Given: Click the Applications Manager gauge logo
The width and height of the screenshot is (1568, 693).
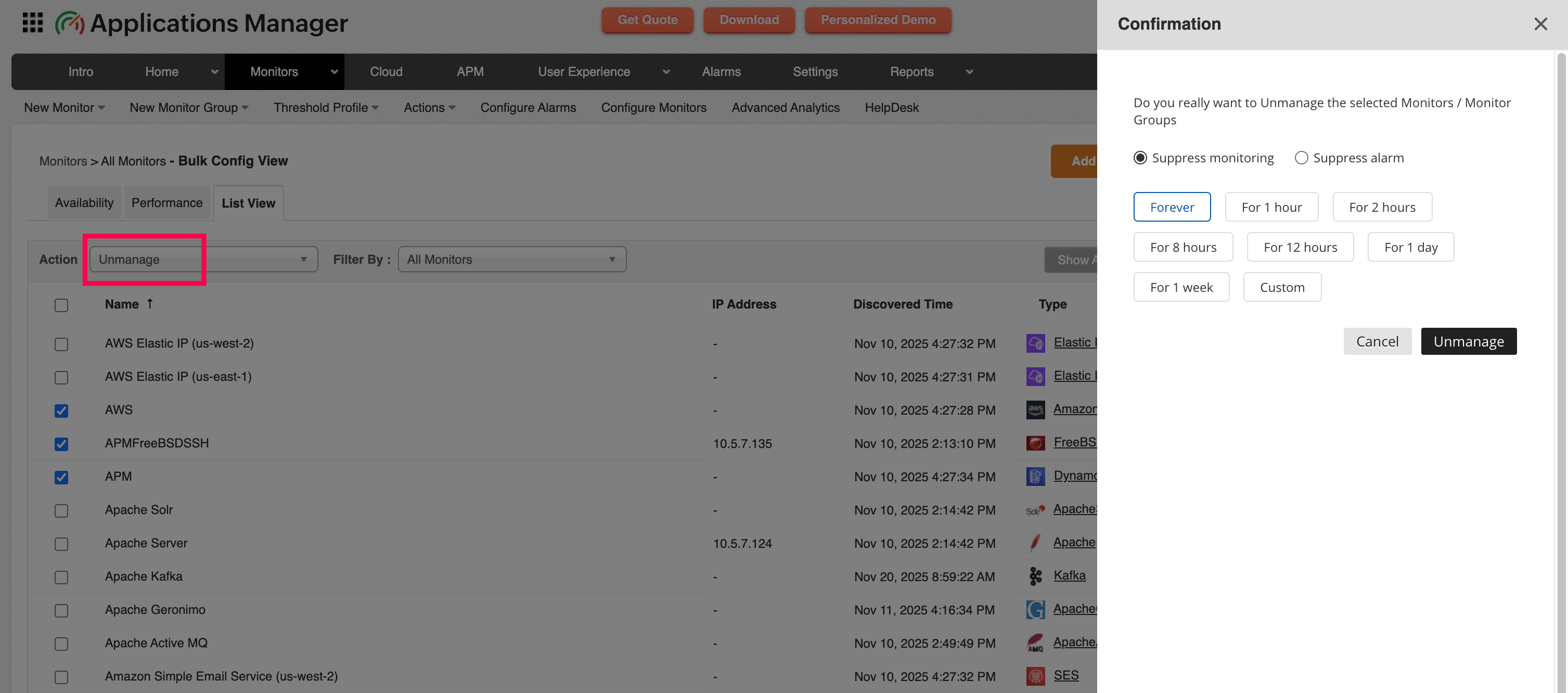Looking at the screenshot, I should click(70, 23).
